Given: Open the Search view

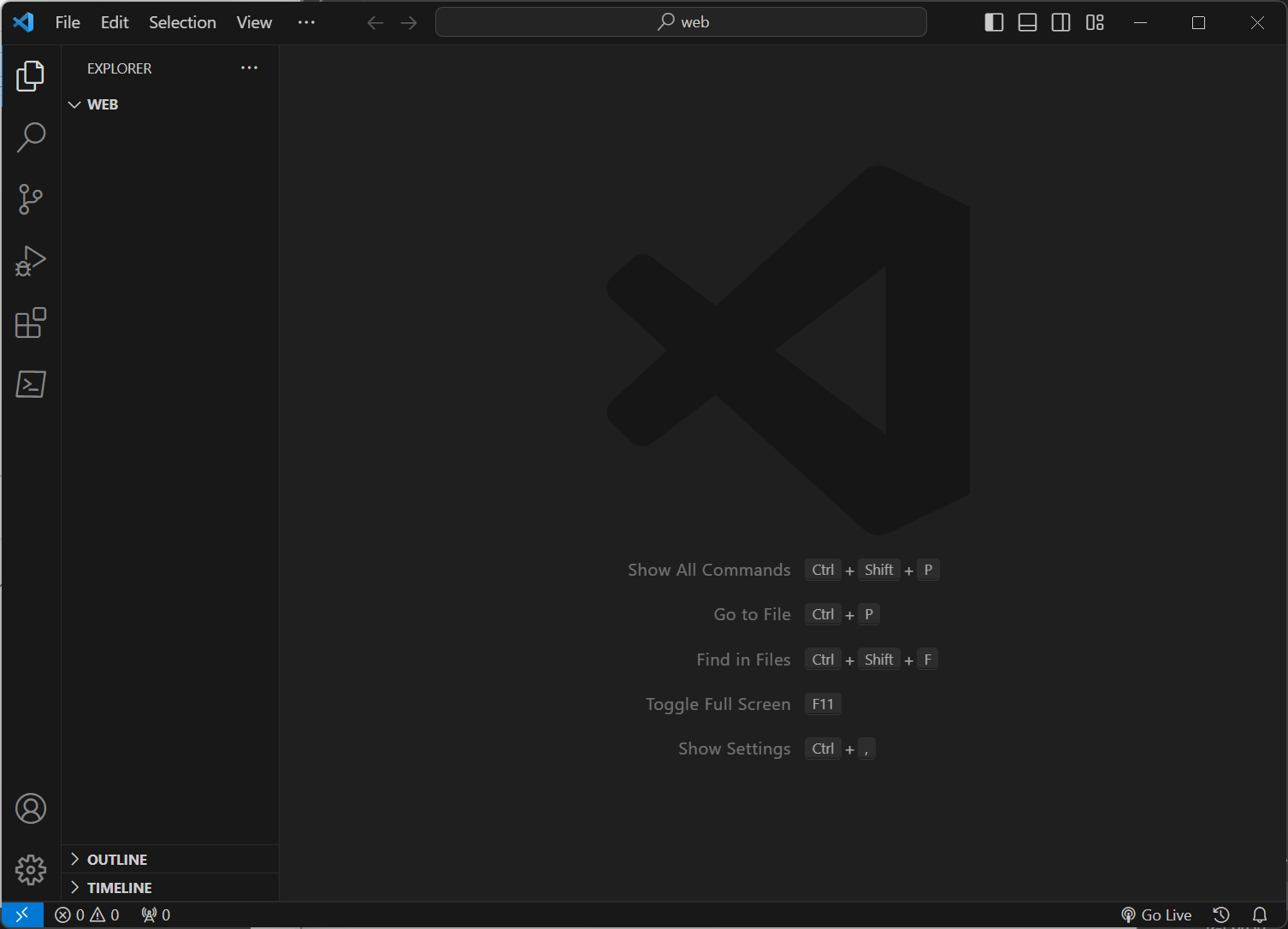Looking at the screenshot, I should (31, 138).
